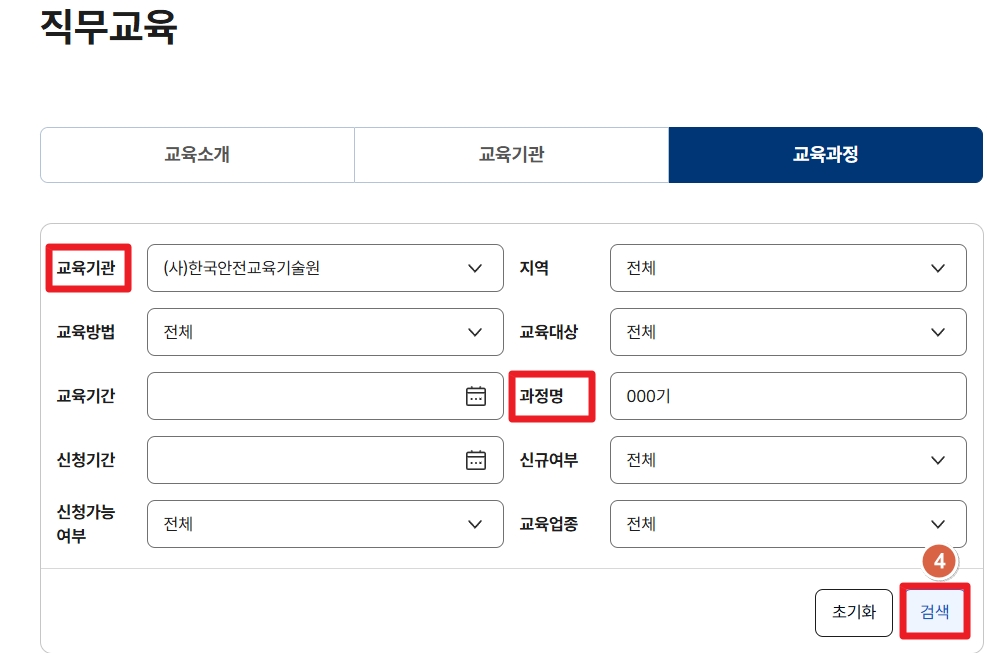The width and height of the screenshot is (987, 653).
Task: Click the 초기화 reset button
Action: [853, 612]
